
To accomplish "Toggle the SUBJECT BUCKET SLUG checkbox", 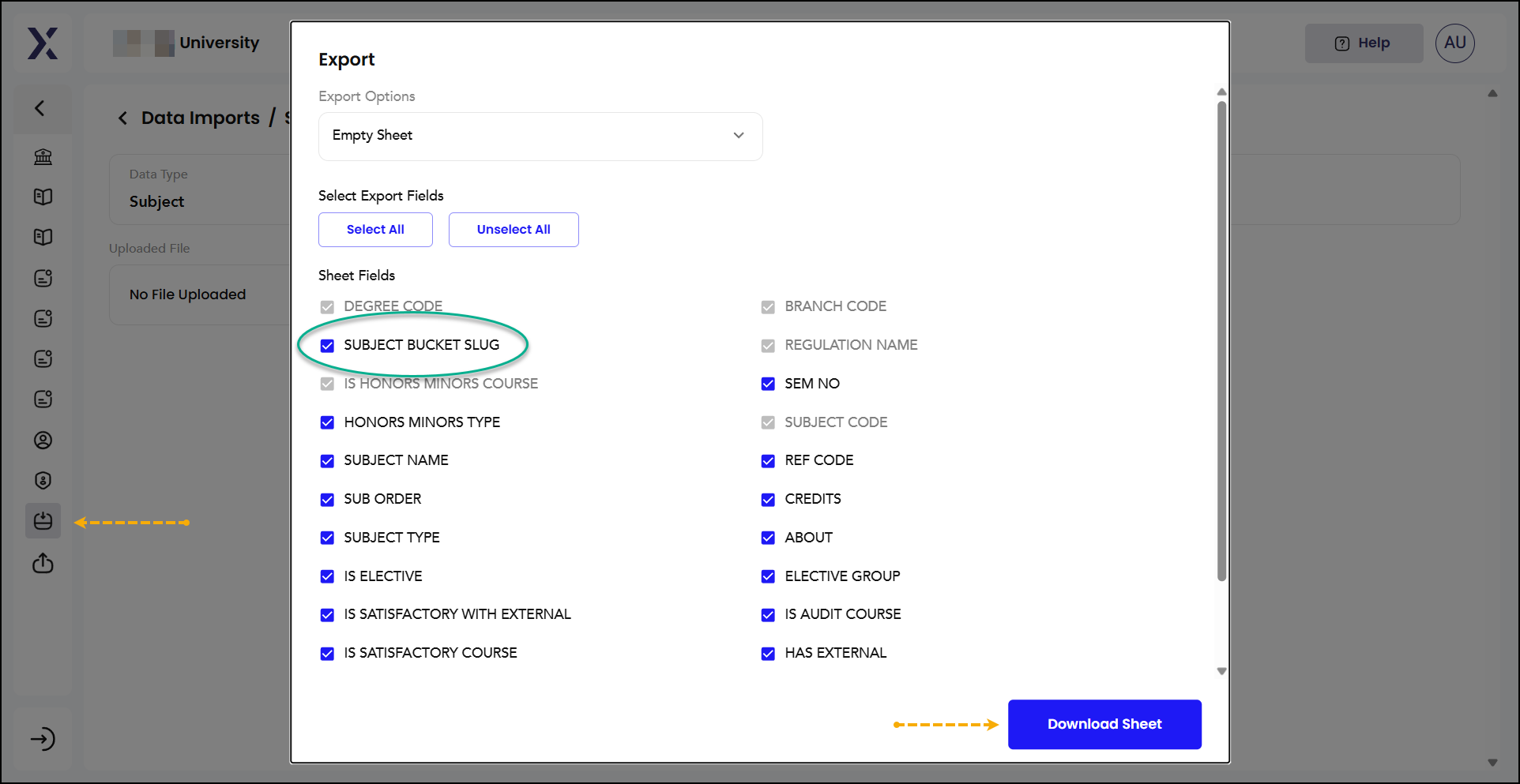I will click(x=327, y=346).
